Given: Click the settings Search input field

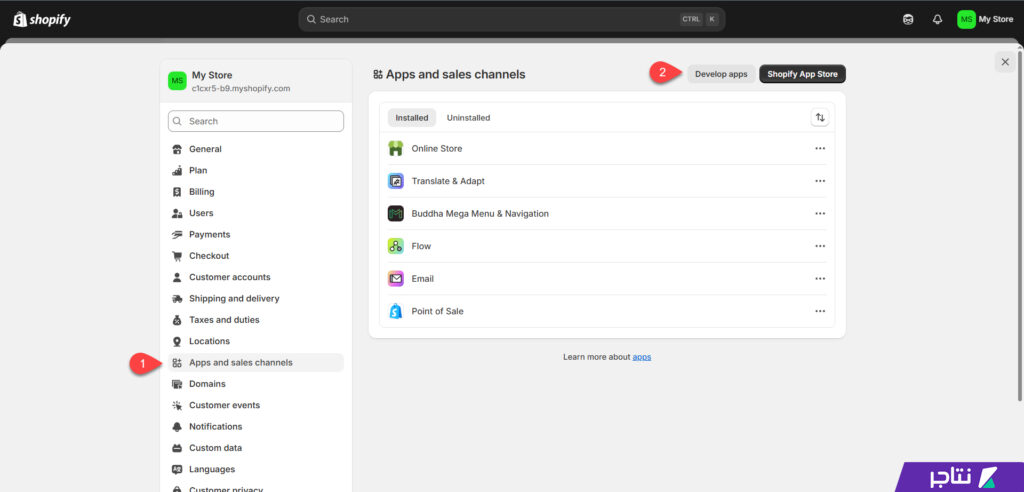Looking at the screenshot, I should click(255, 121).
